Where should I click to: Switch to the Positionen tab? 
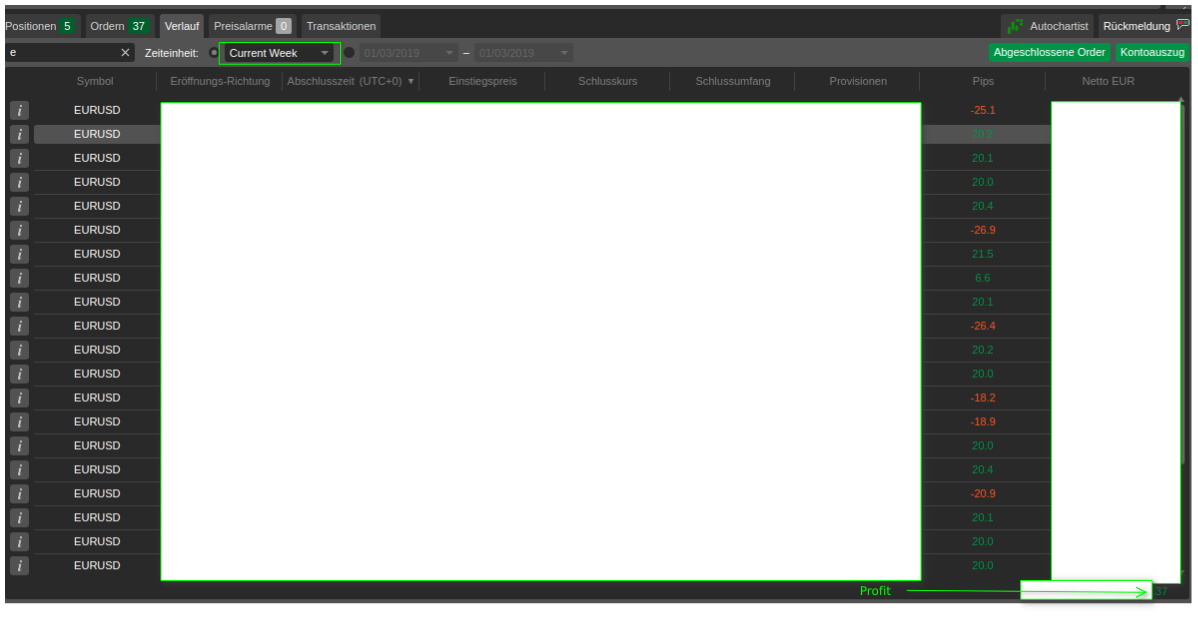[x=40, y=26]
